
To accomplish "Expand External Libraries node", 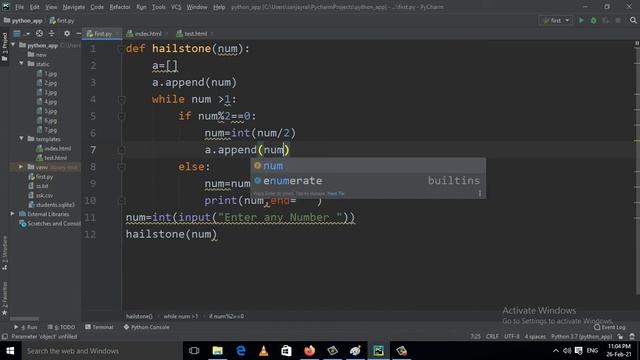I will [x=13, y=214].
